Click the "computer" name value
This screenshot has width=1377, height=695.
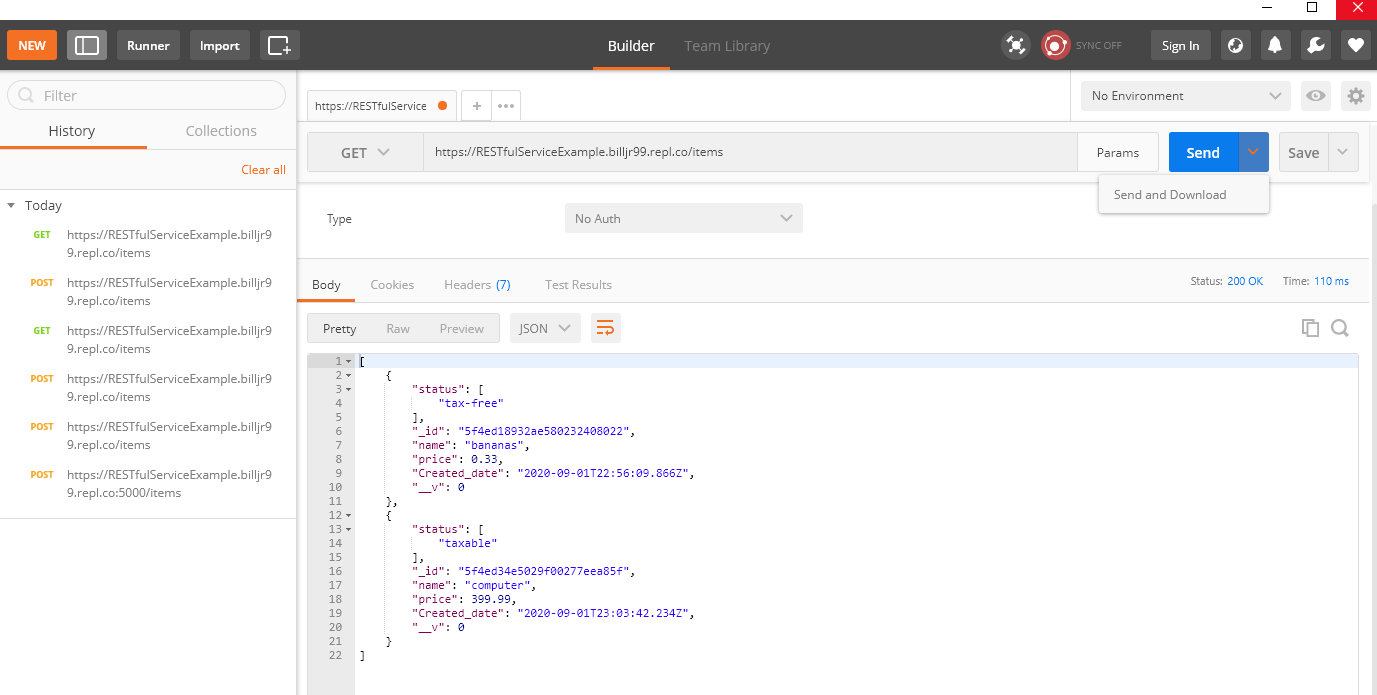pos(497,585)
